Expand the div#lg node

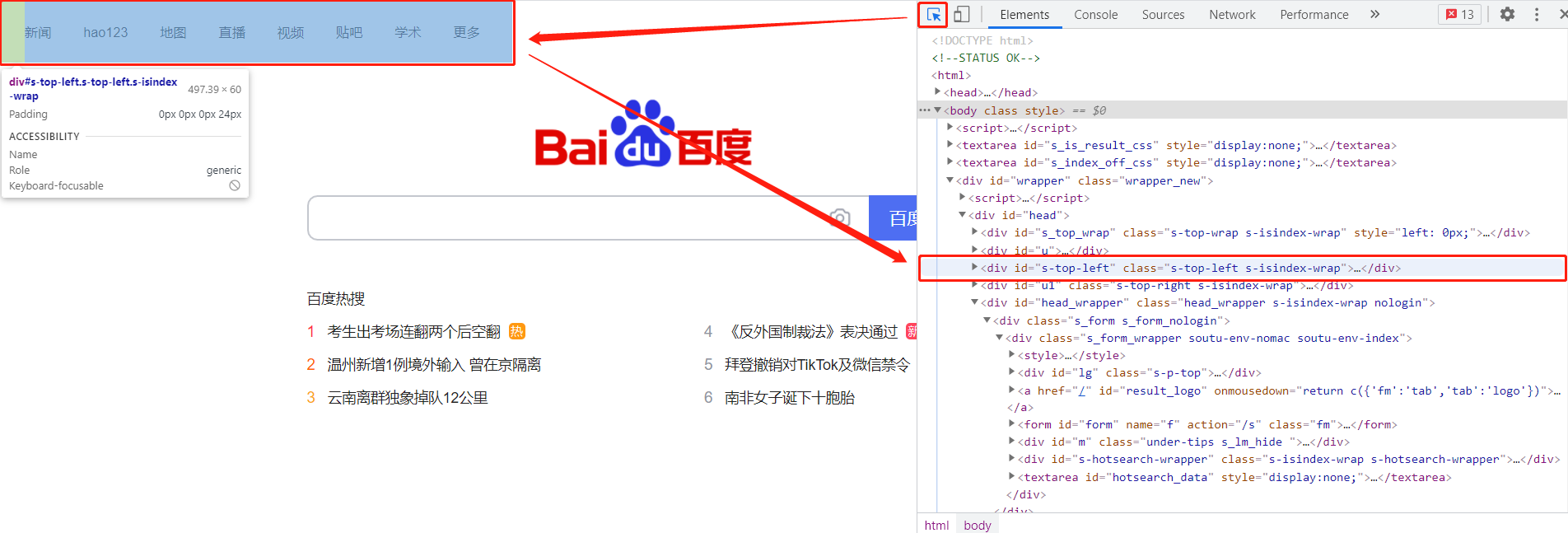click(x=1011, y=372)
